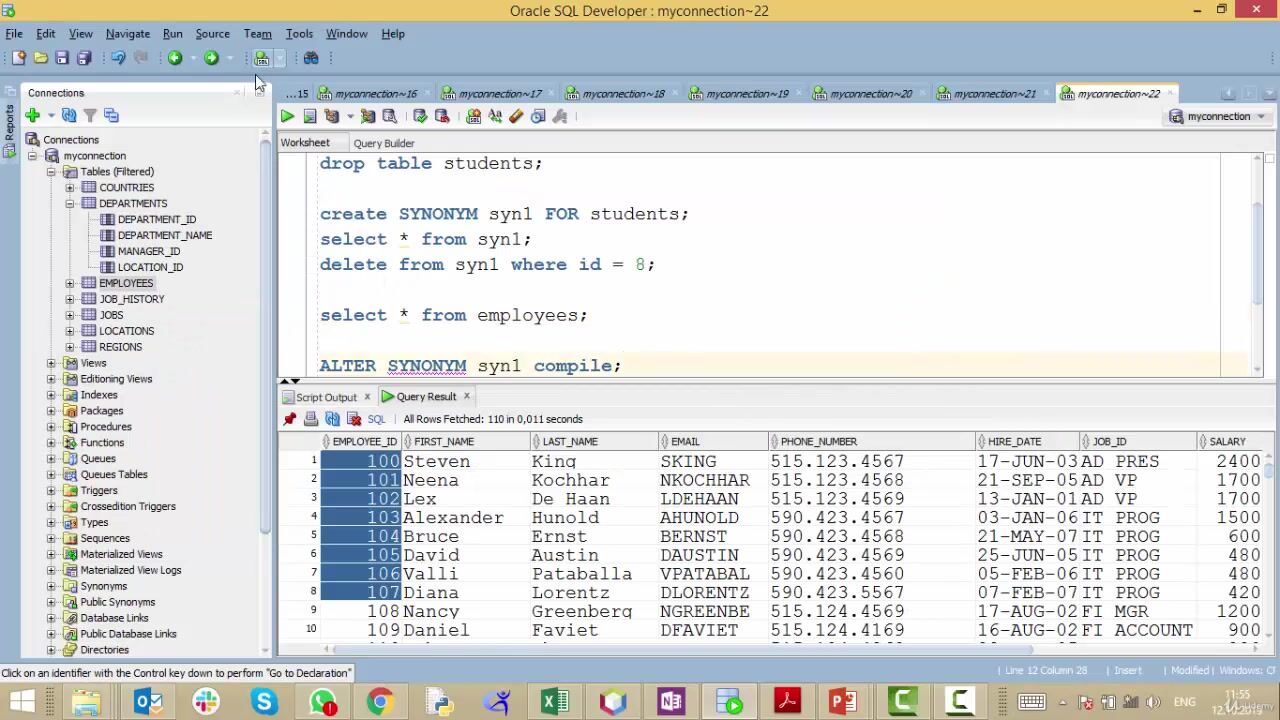Image resolution: width=1280 pixels, height=720 pixels.
Task: Click the green Forward navigation arrow
Action: pyautogui.click(x=211, y=58)
